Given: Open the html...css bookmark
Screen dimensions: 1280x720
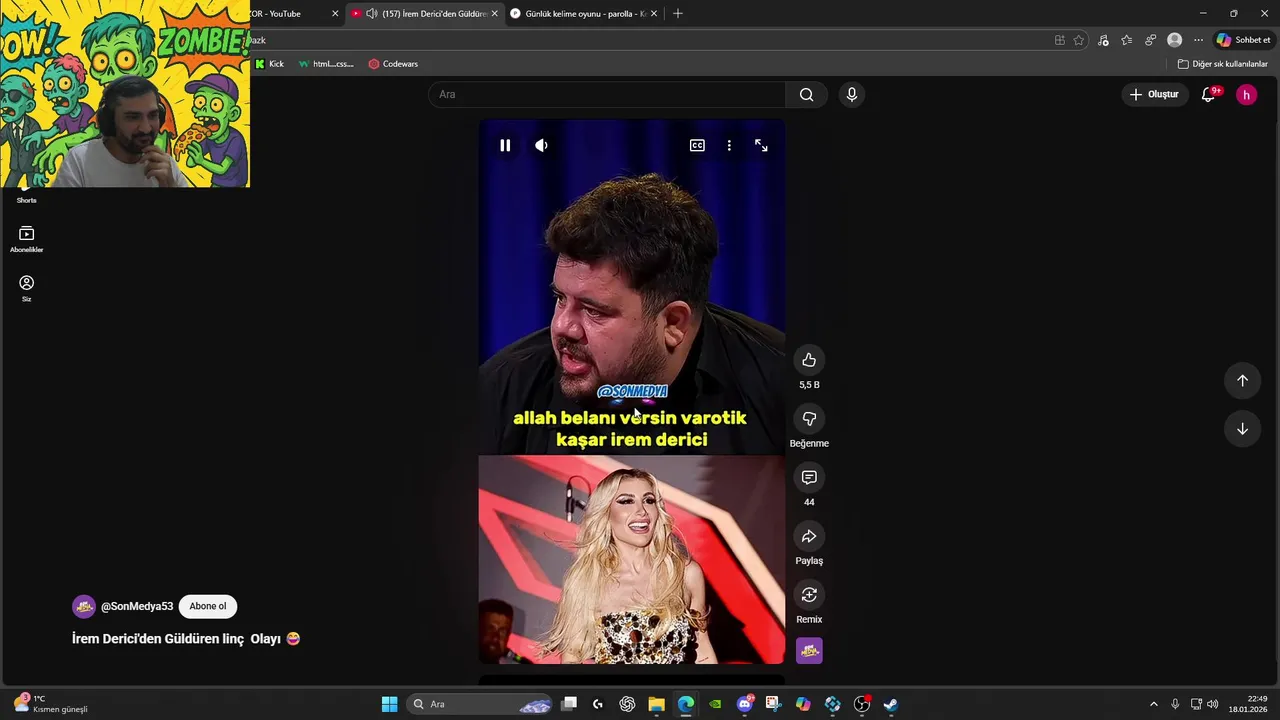Looking at the screenshot, I should [326, 64].
